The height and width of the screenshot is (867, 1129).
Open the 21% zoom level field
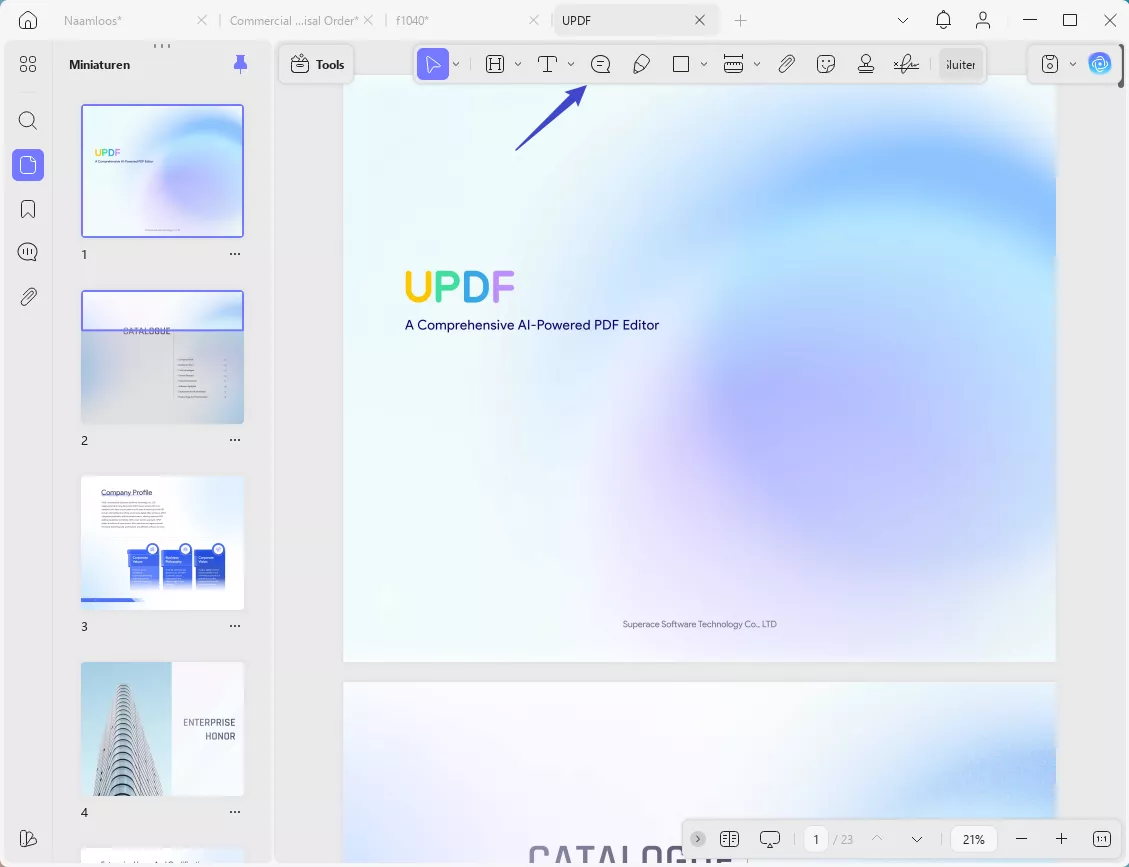tap(973, 839)
